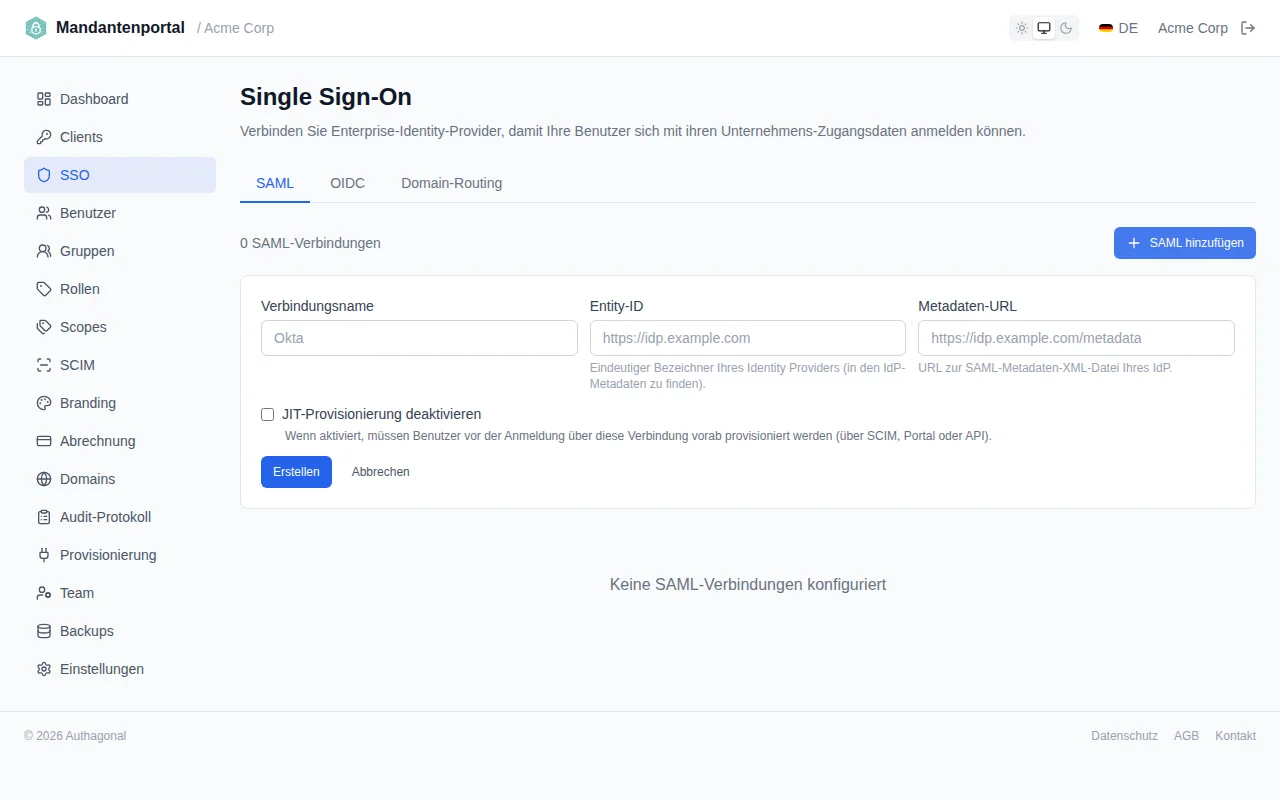Focus the Entity-ID input field
Image resolution: width=1280 pixels, height=800 pixels.
click(748, 338)
